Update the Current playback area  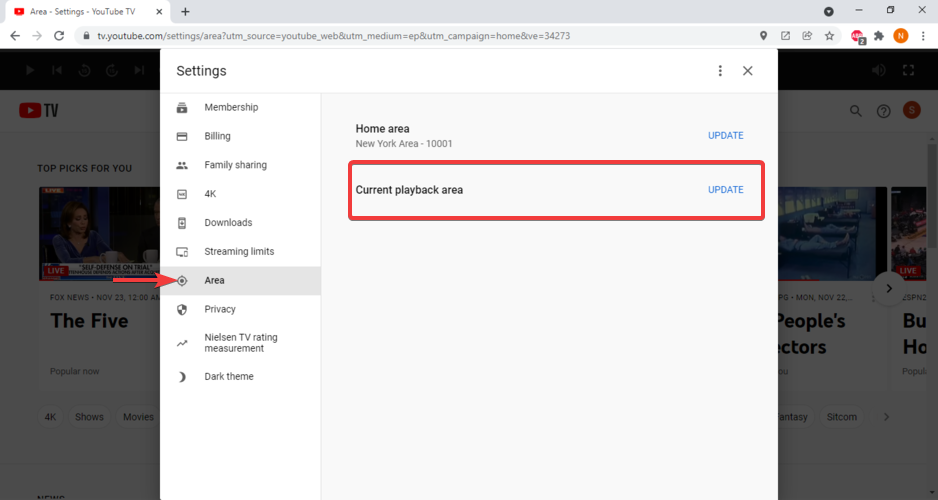725,190
